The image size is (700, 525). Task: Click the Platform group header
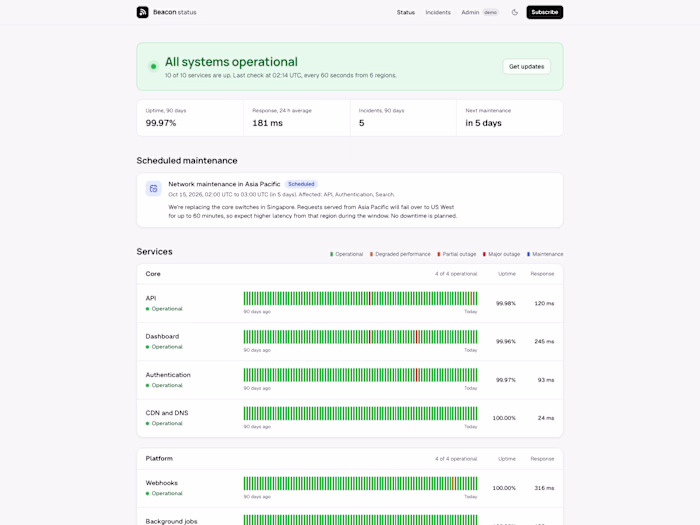pyautogui.click(x=350, y=458)
